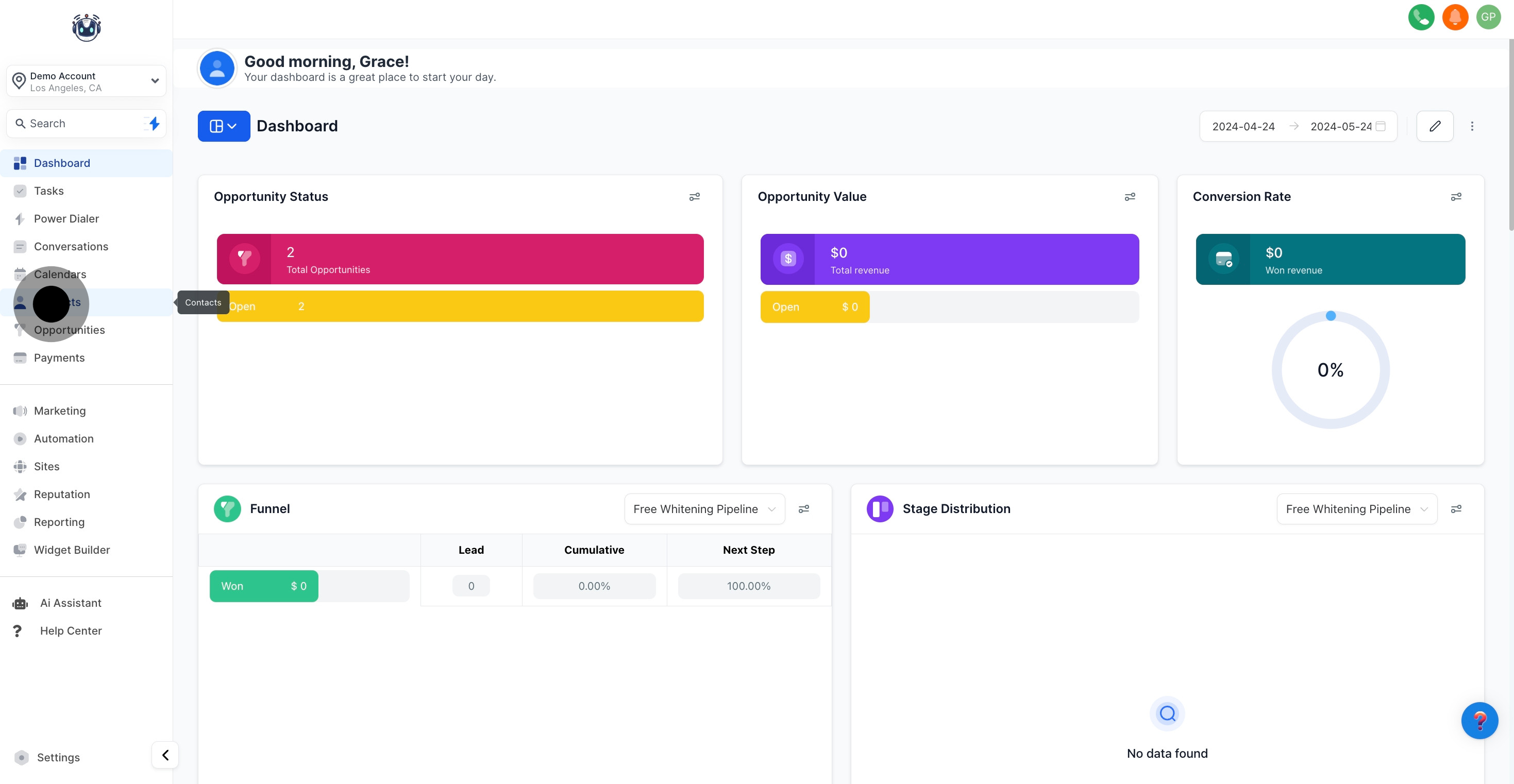Open the Automation sidebar item
Image resolution: width=1514 pixels, height=784 pixels.
(x=63, y=439)
